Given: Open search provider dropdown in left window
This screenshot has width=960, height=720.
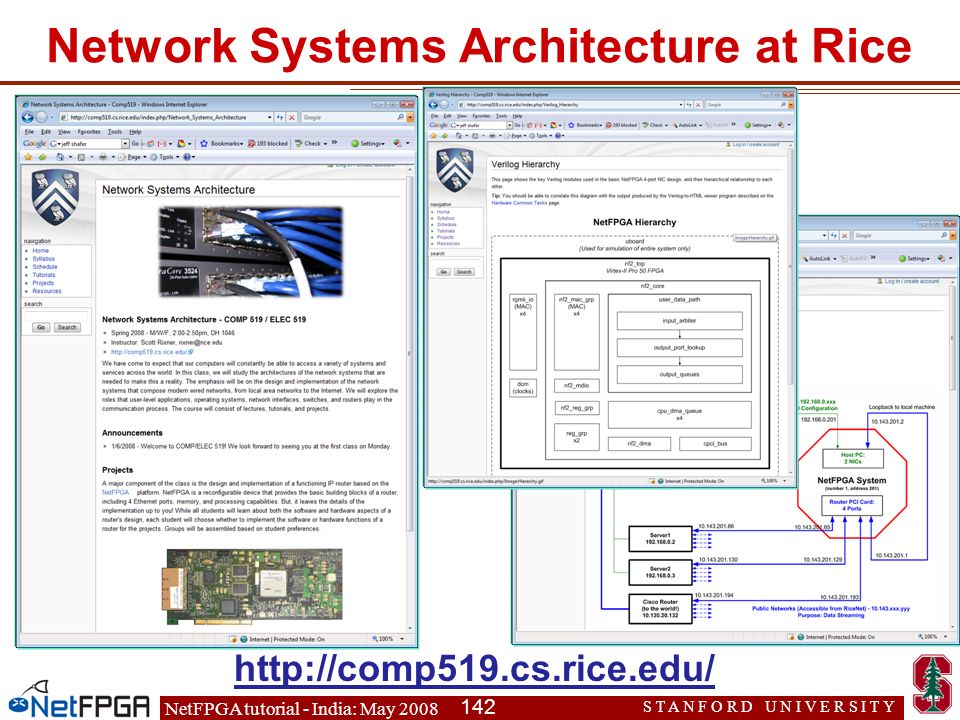Looking at the screenshot, I should point(410,117).
